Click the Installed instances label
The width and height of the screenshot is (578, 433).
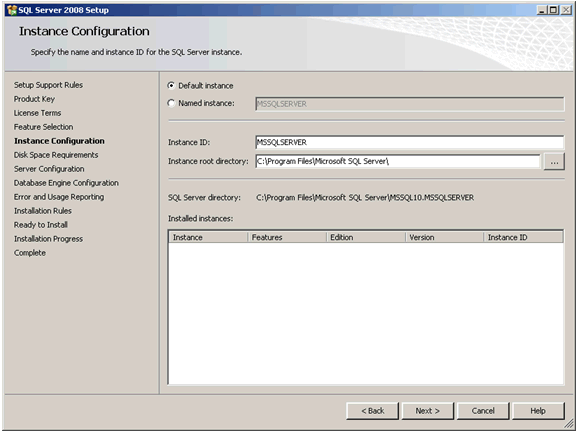(201, 219)
